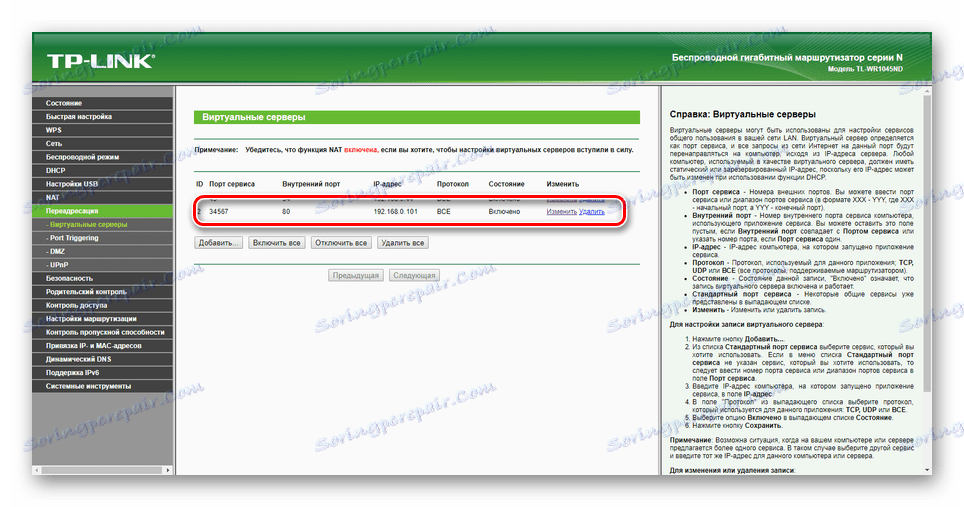Click the Изменить column header
The height and width of the screenshot is (507, 964).
563,184
